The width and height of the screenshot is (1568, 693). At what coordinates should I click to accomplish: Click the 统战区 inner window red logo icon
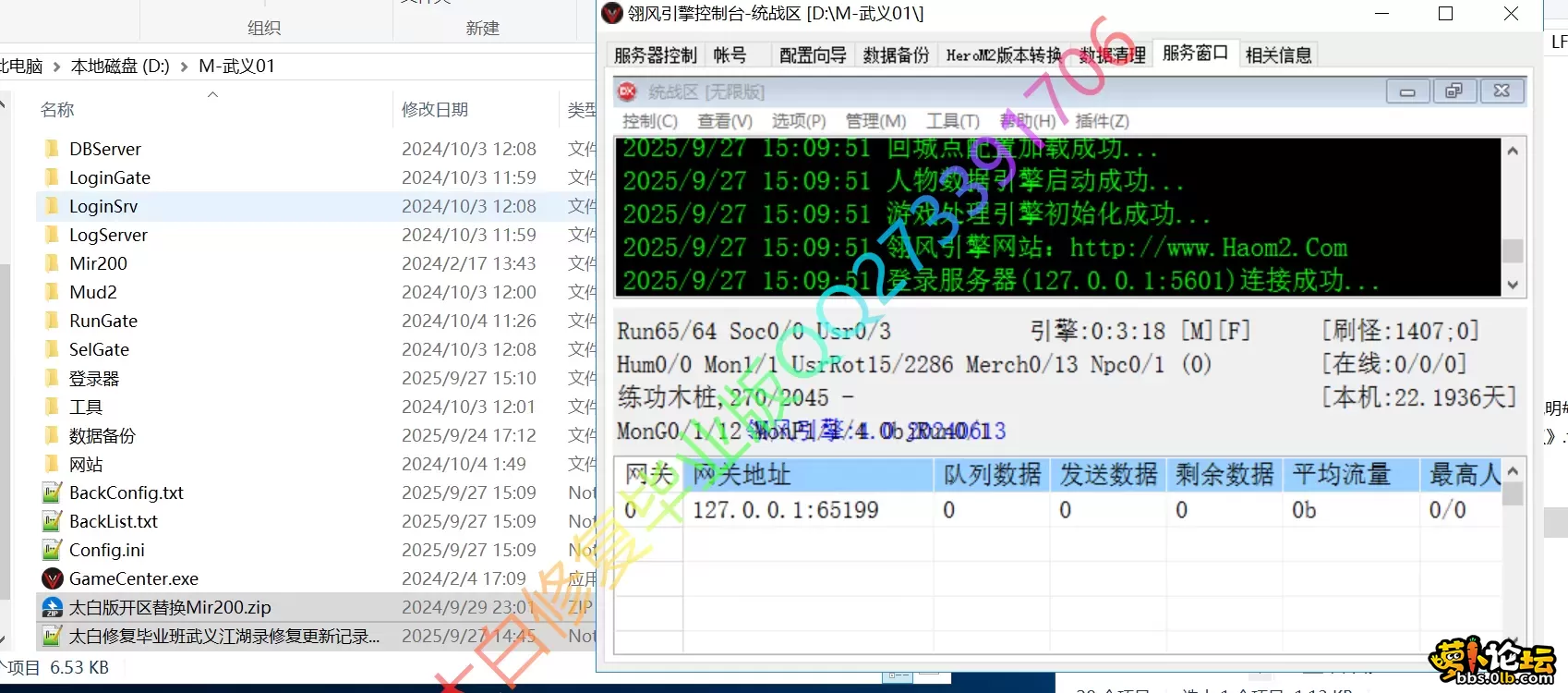(628, 91)
